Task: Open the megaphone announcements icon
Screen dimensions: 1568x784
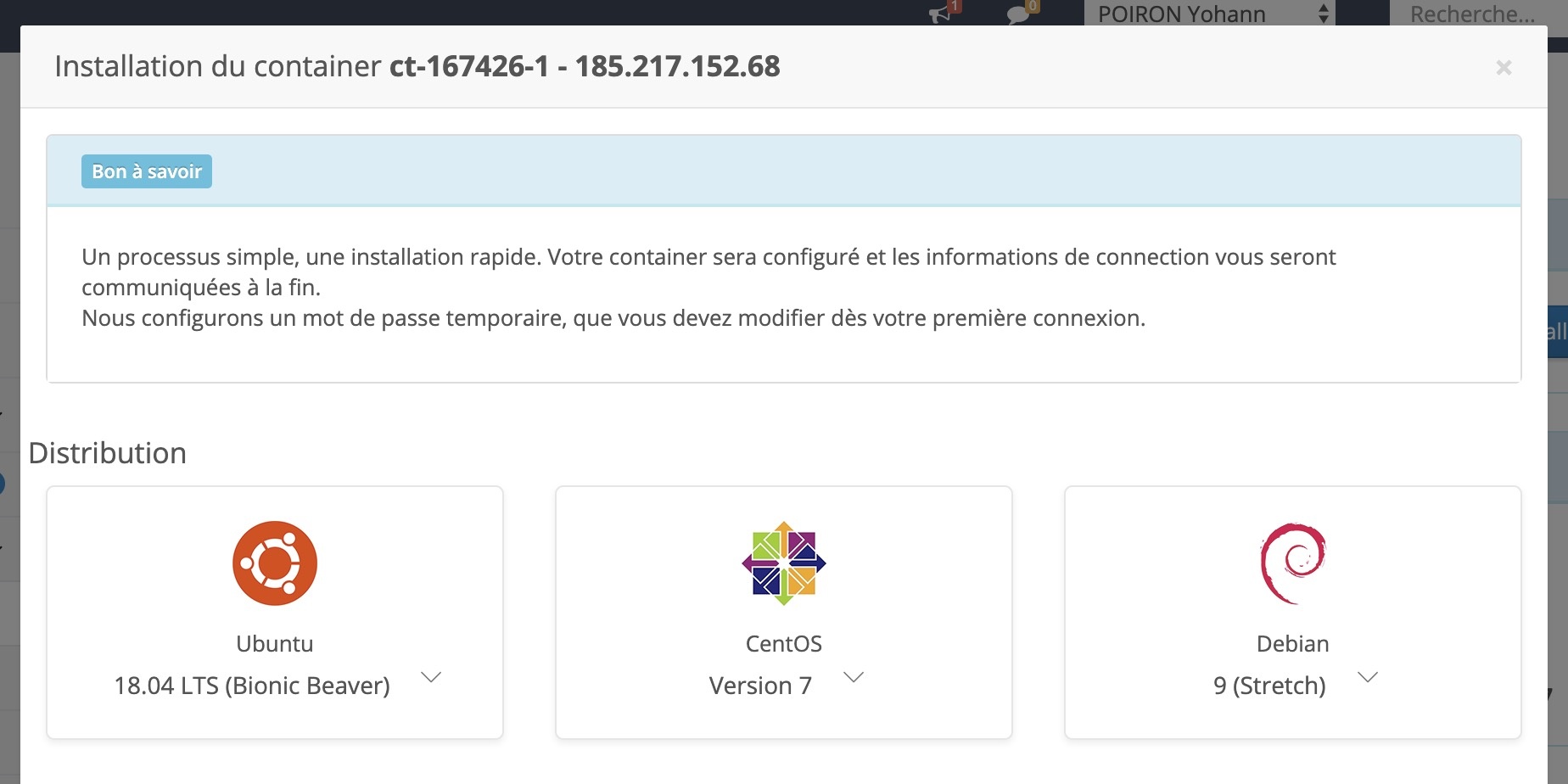Action: (940, 14)
